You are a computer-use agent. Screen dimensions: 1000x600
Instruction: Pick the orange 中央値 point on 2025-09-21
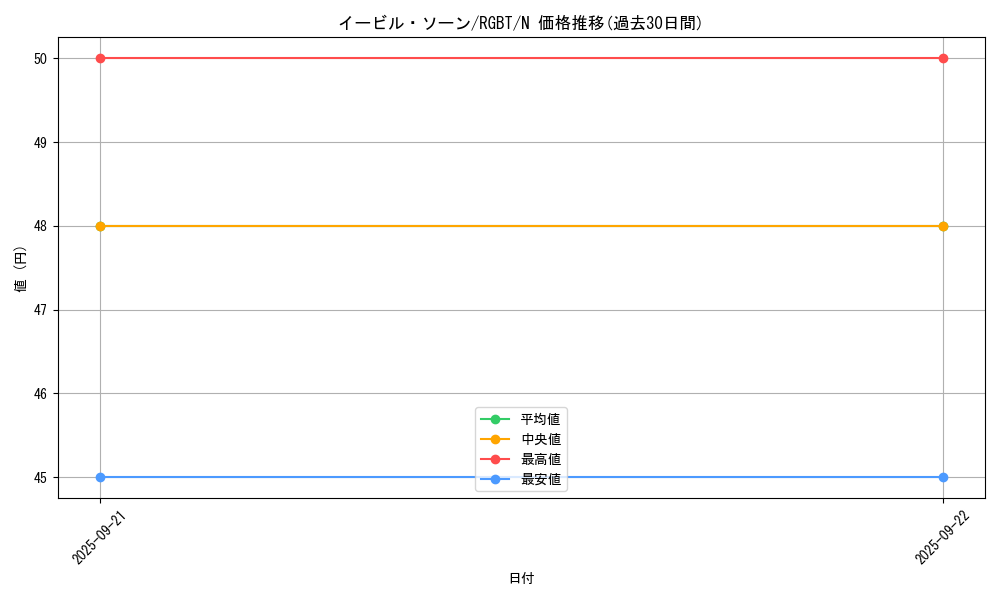pos(100,226)
